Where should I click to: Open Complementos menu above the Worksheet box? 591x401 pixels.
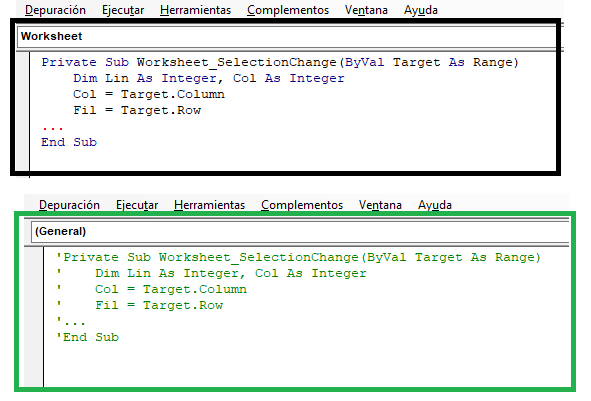(288, 10)
